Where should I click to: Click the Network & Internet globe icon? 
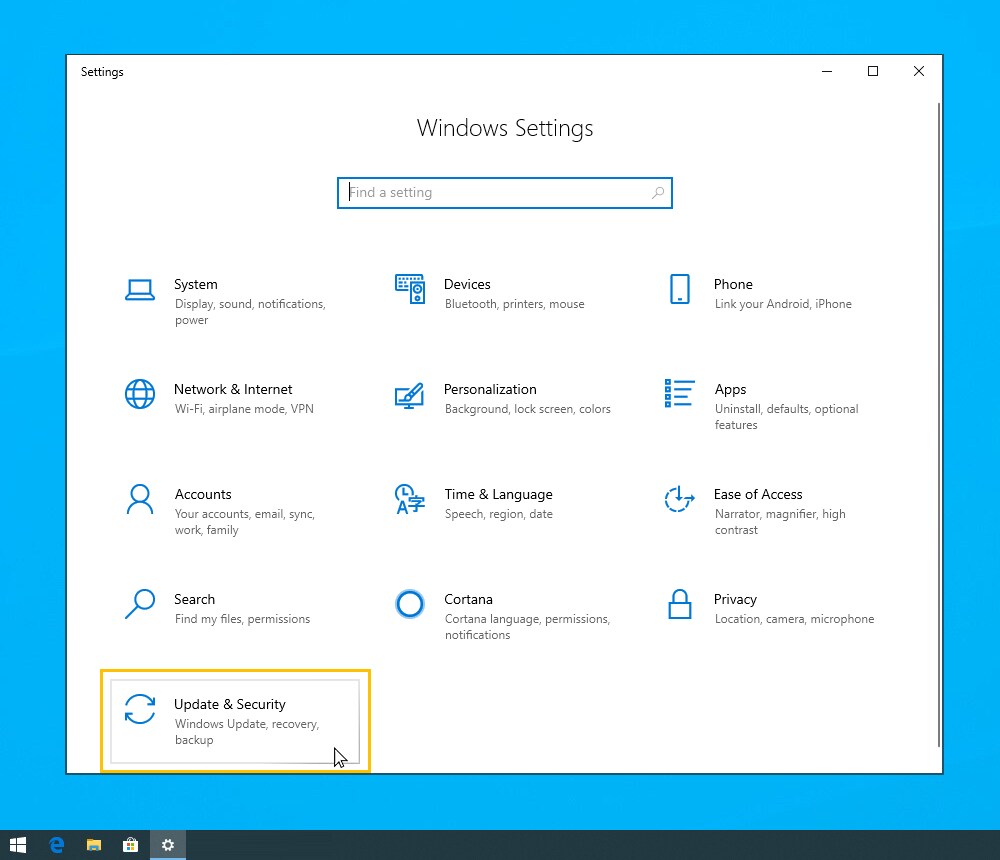click(x=140, y=394)
